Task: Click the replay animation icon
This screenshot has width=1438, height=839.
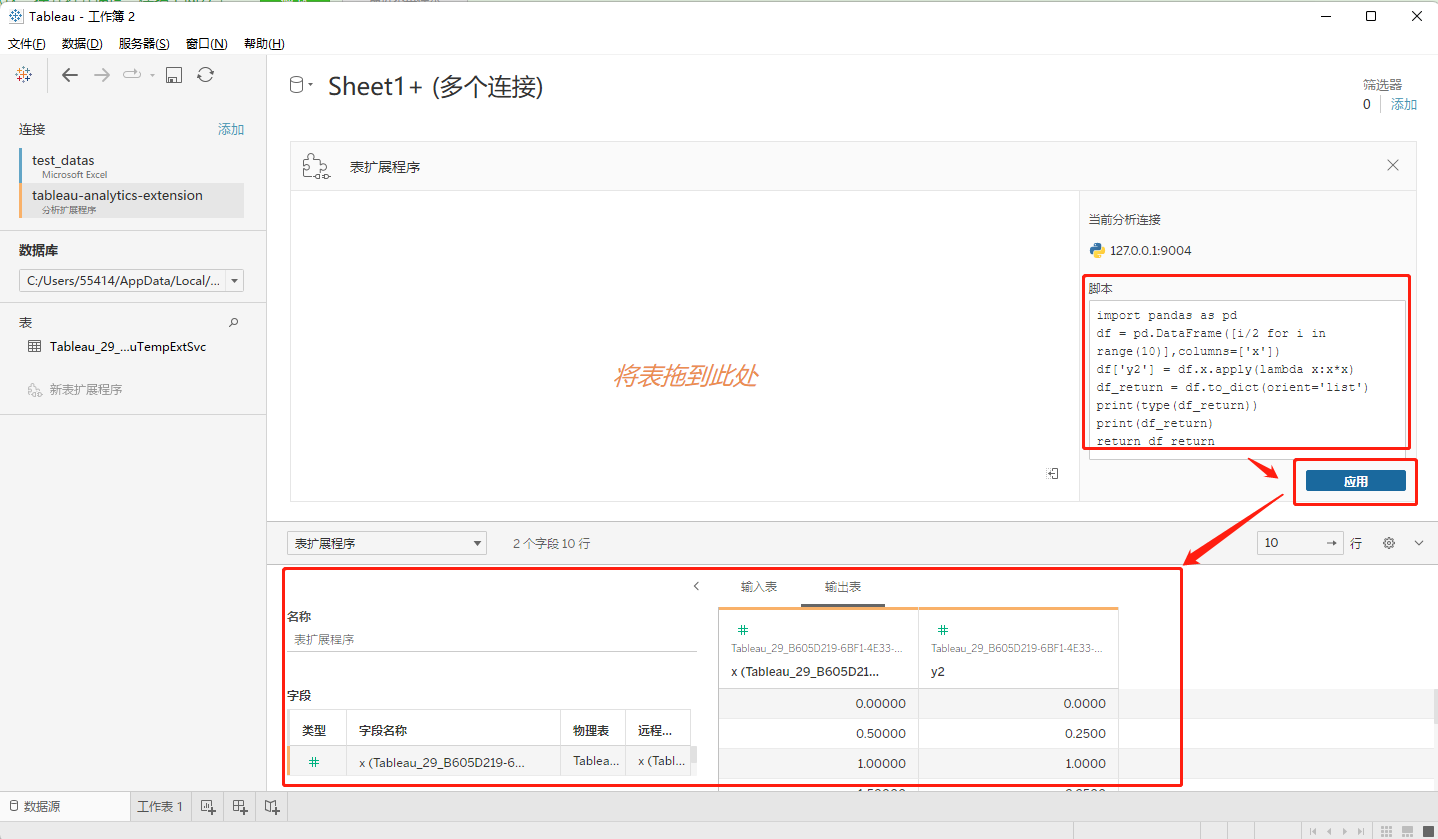Action: point(132,75)
